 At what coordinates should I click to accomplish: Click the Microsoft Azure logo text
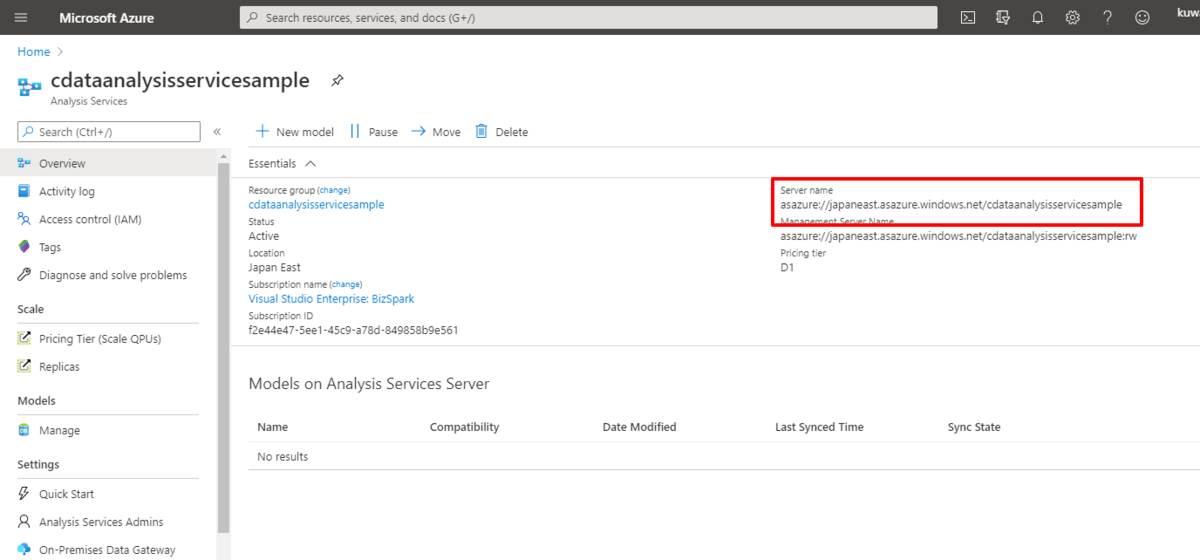[105, 18]
